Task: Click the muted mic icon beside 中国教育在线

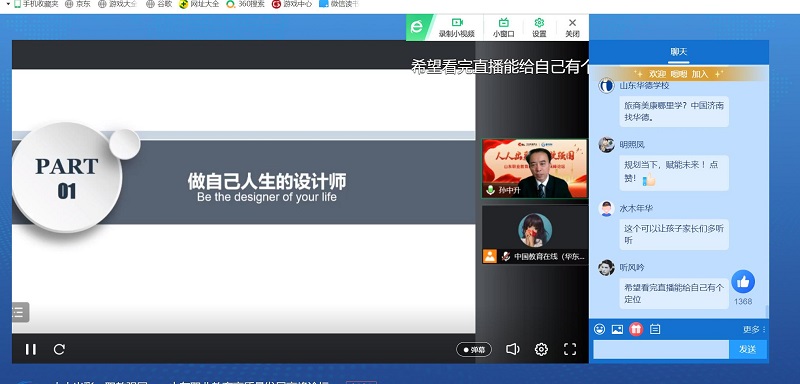Action: click(506, 257)
